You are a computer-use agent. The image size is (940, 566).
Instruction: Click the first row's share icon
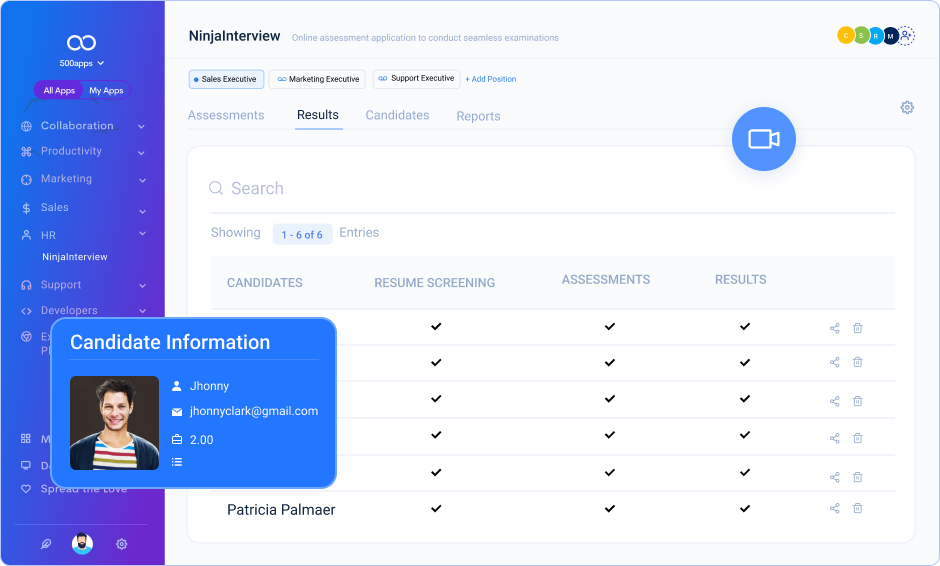834,328
